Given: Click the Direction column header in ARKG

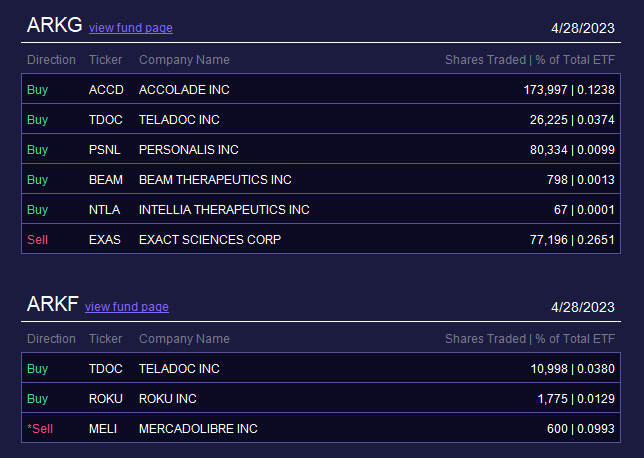Looking at the screenshot, I should point(51,60).
